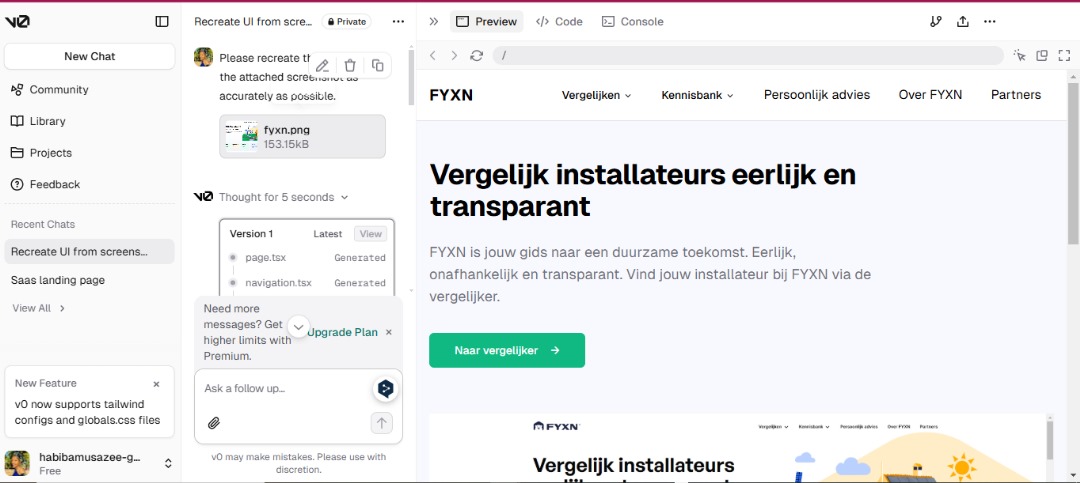The image size is (1080, 483).
Task: Click the Private visibility badge
Action: (346, 21)
